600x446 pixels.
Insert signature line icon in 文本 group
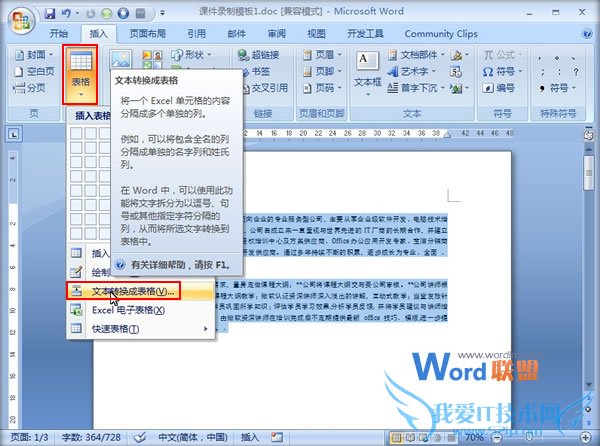coord(459,55)
